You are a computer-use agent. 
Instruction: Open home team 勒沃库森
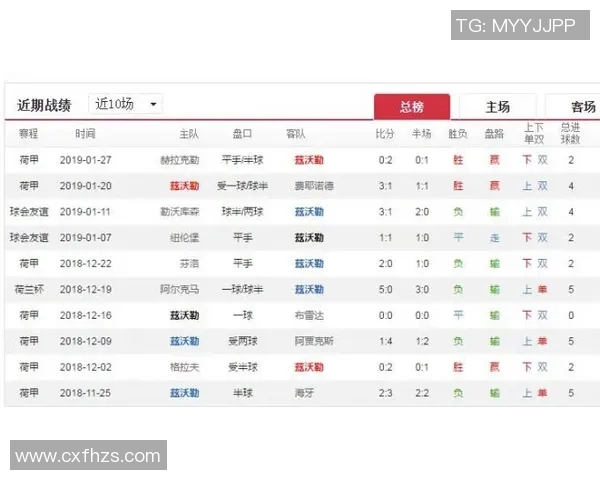pyautogui.click(x=180, y=212)
